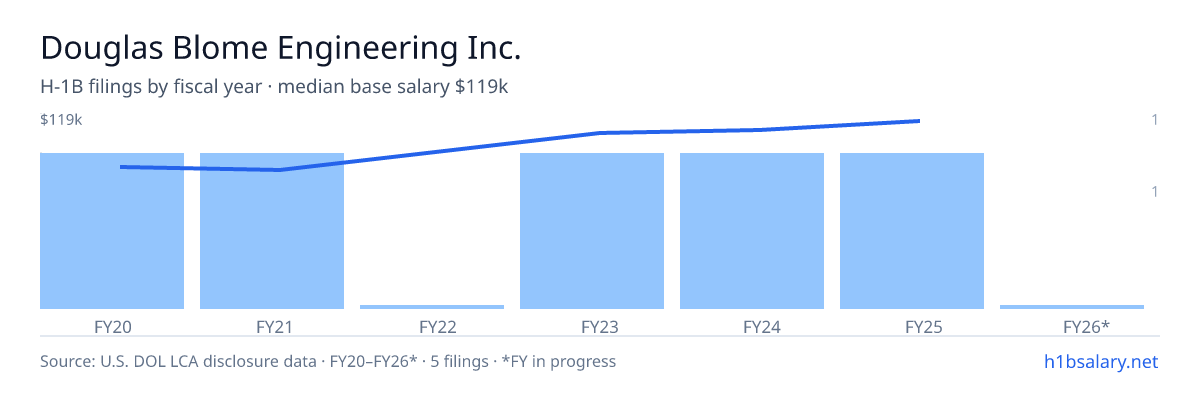Image resolution: width=1200 pixels, height=400 pixels.
Task: Select the small FY22 bar
Action: coord(432,306)
